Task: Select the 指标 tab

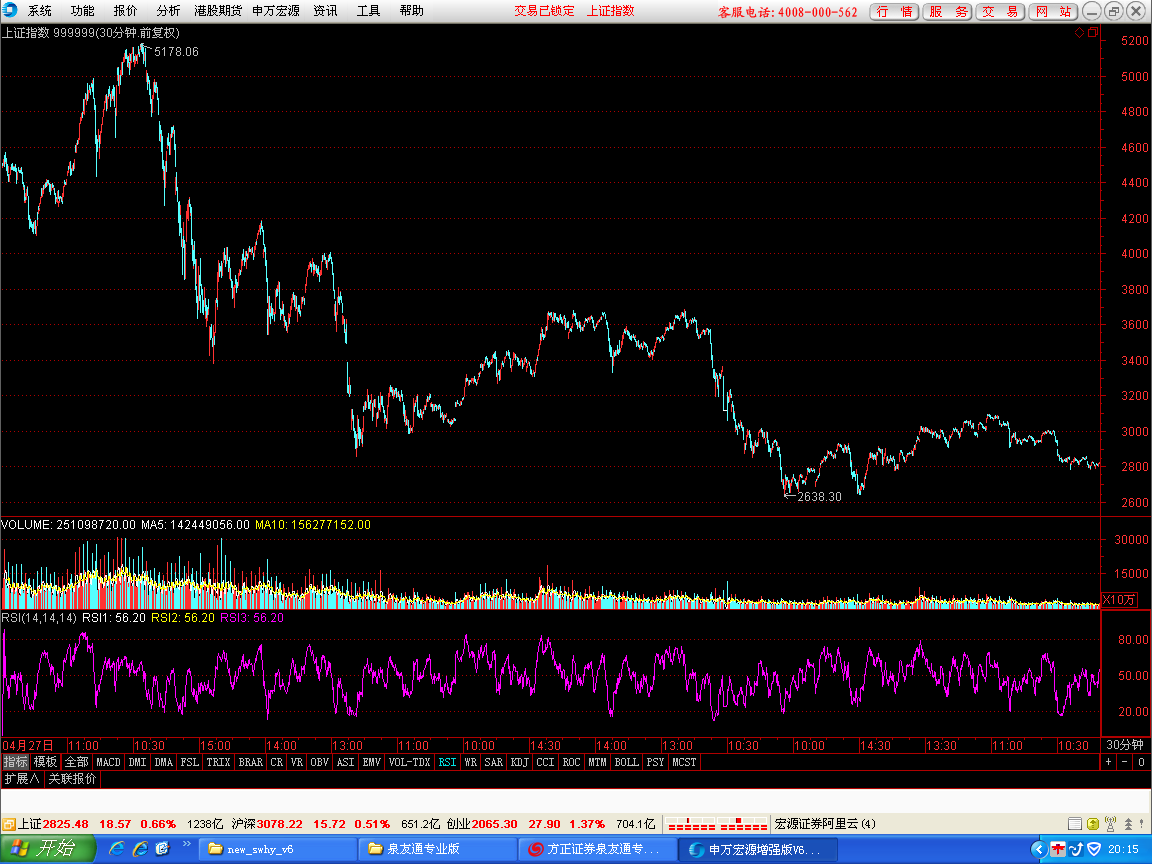Action: (x=15, y=762)
